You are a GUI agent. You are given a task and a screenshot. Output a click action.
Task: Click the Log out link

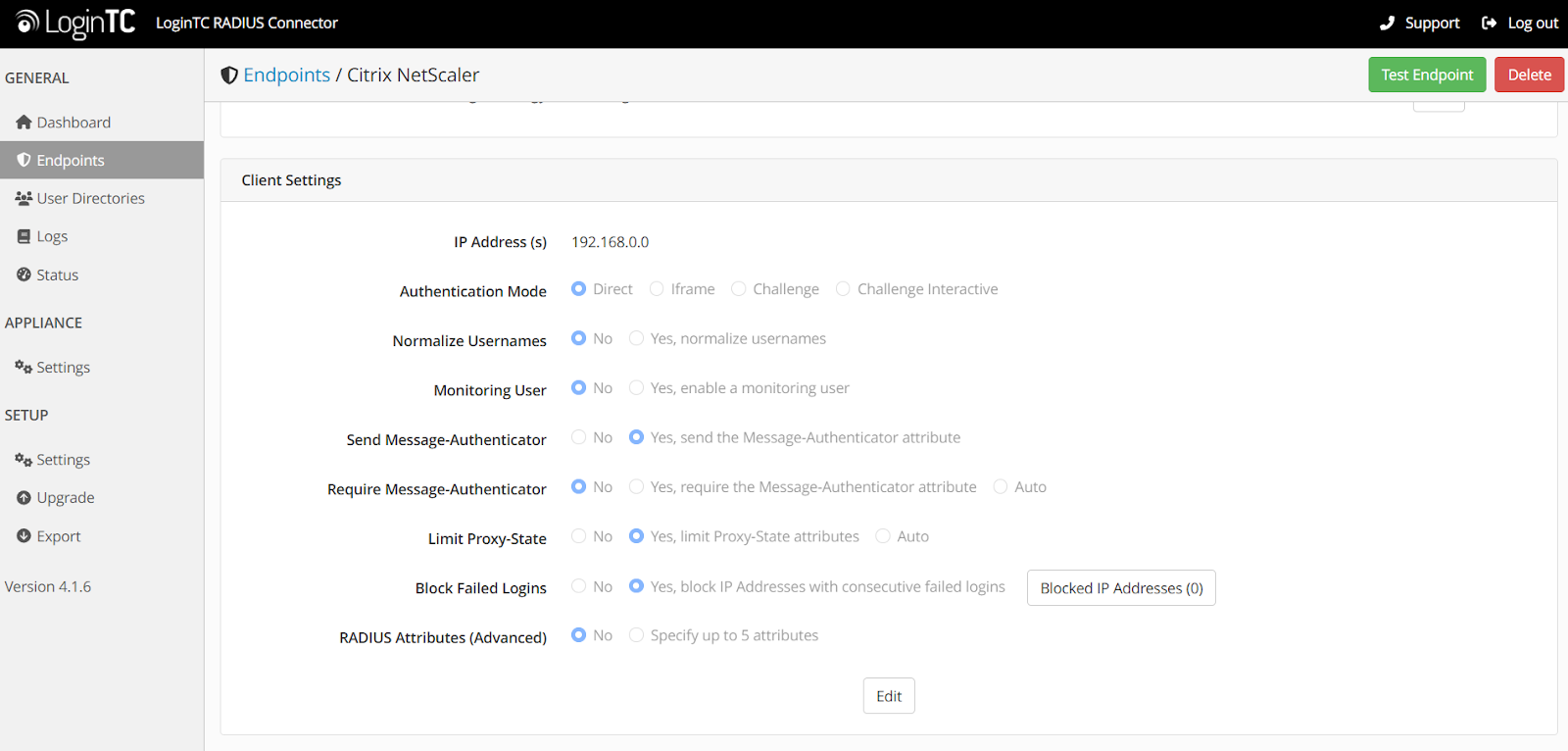tap(1519, 23)
